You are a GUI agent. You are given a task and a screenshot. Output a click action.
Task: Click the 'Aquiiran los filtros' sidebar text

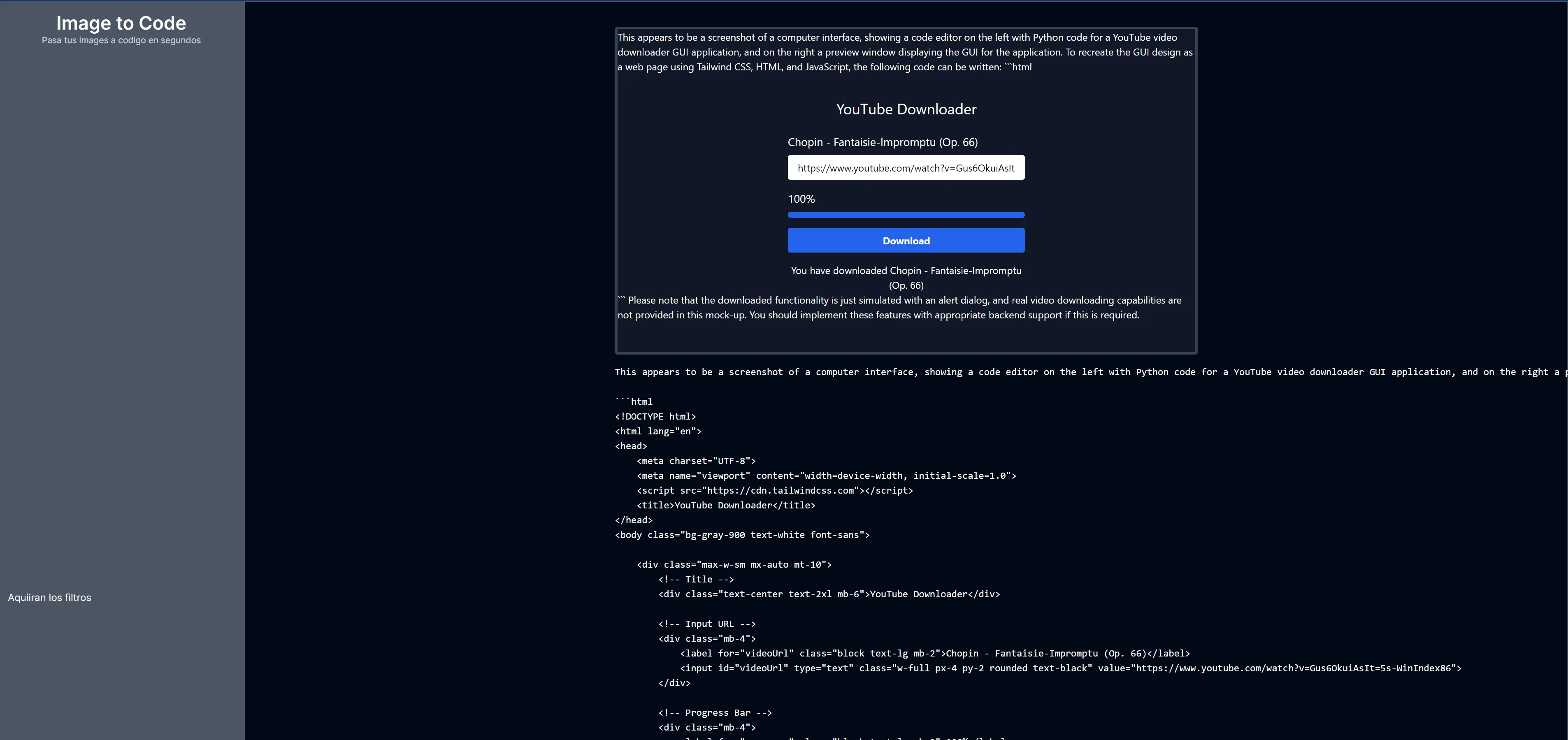pos(49,598)
